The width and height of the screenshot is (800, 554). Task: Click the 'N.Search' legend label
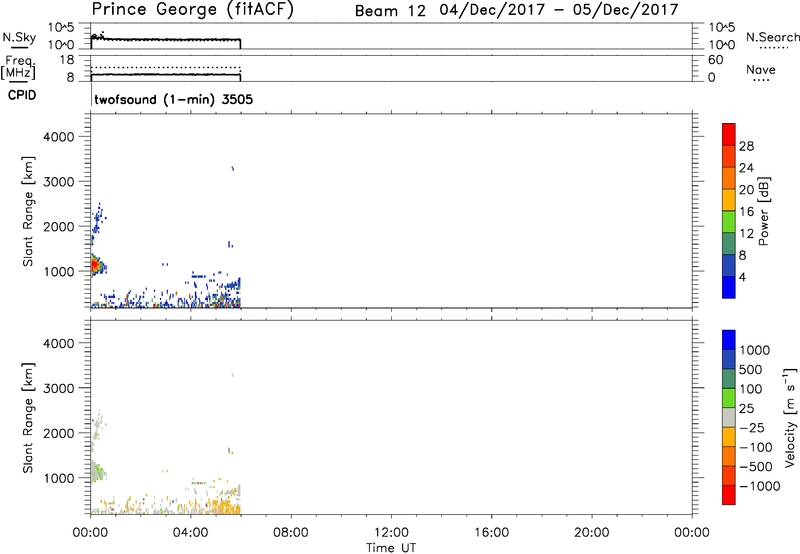point(772,37)
